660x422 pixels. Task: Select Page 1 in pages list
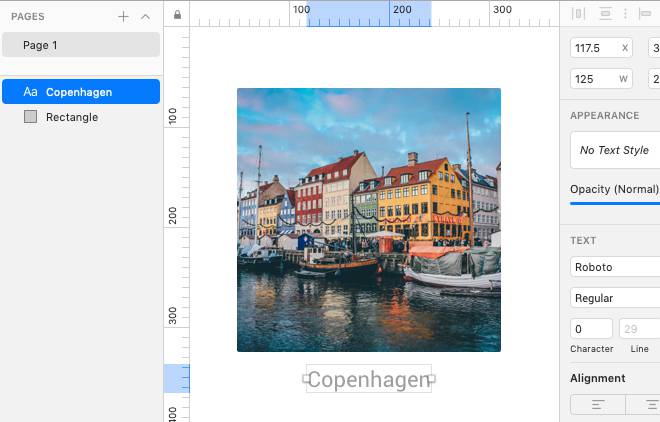point(80,45)
